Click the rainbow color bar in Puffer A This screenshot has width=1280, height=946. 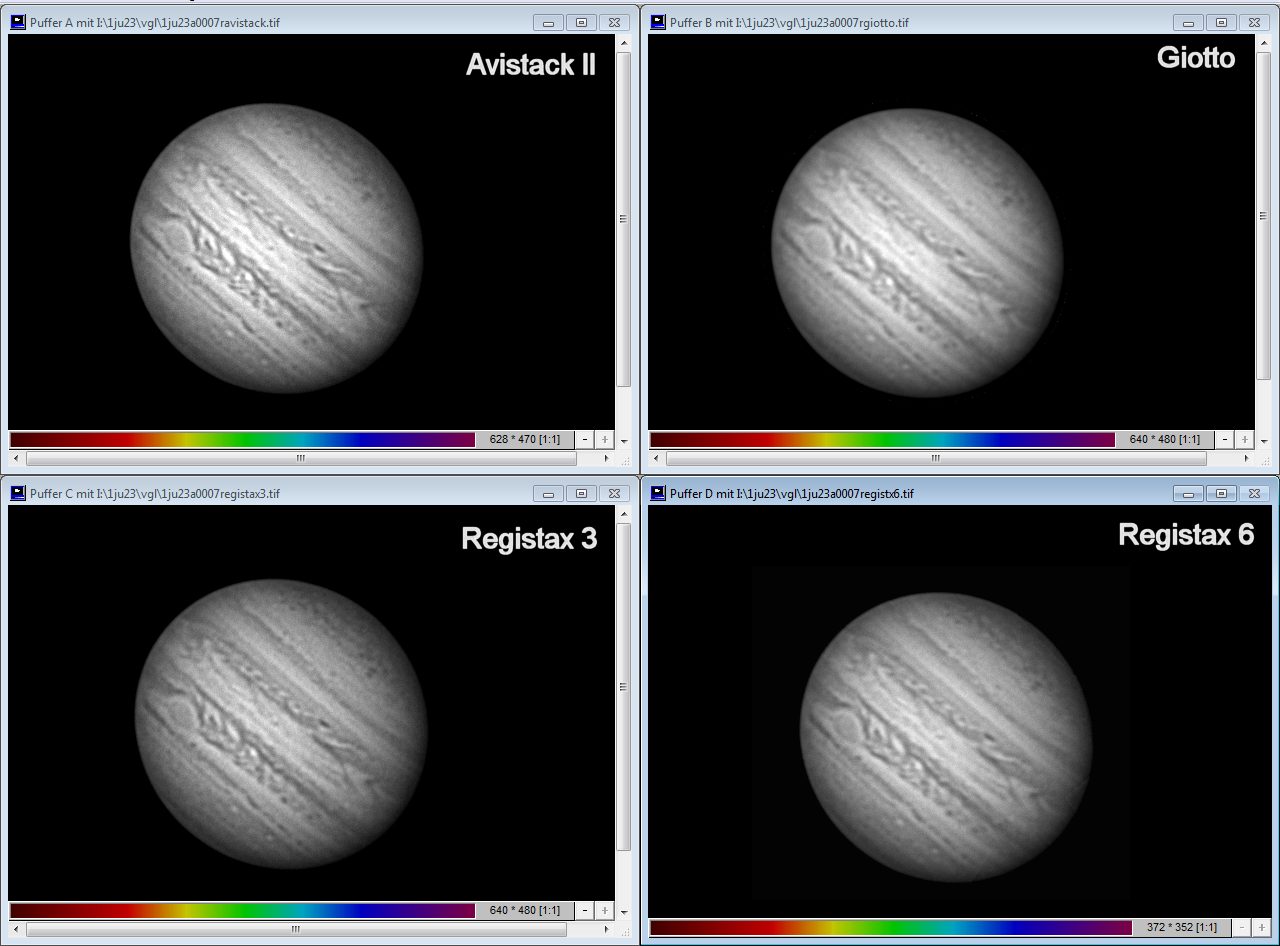pos(242,440)
